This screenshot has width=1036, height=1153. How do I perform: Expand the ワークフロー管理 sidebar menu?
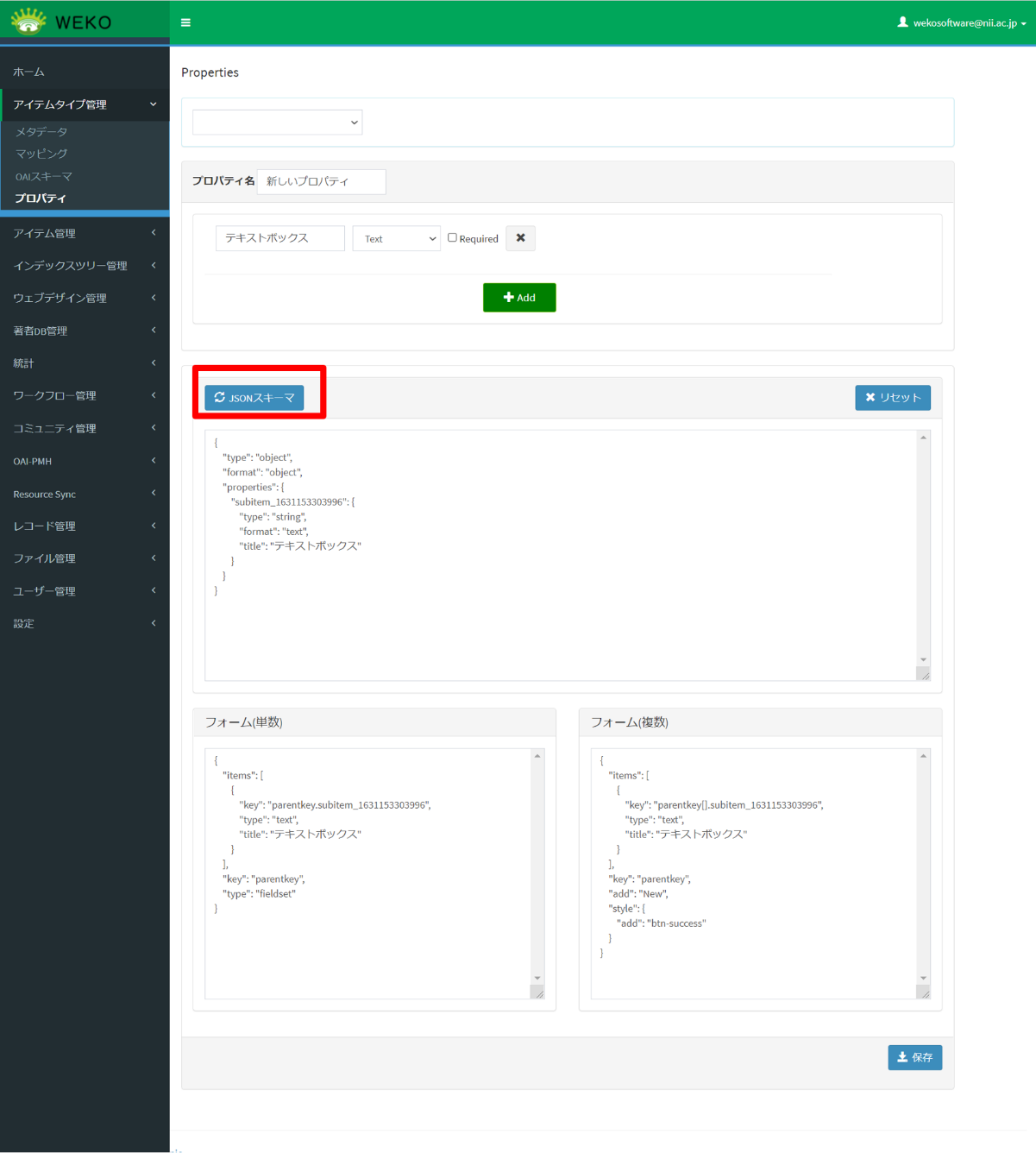coord(84,395)
